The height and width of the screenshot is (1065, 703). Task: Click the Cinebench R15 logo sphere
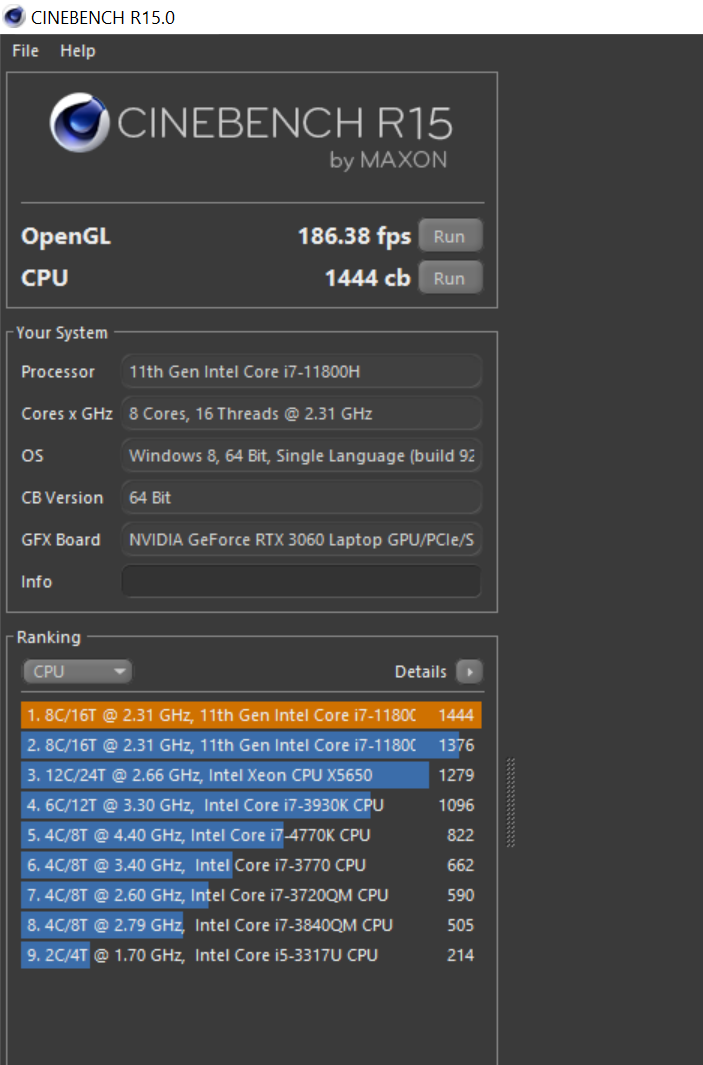point(79,122)
